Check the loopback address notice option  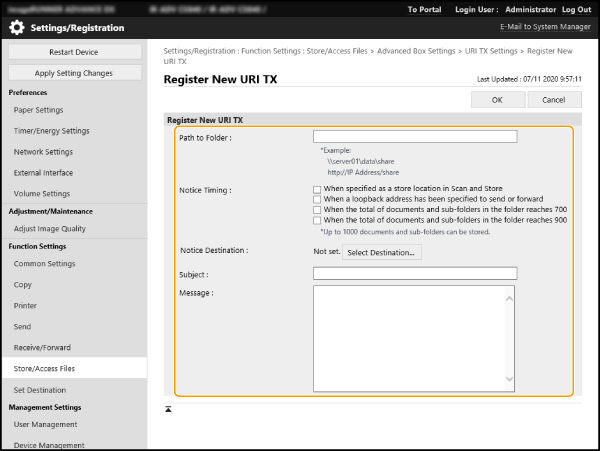pyautogui.click(x=317, y=199)
